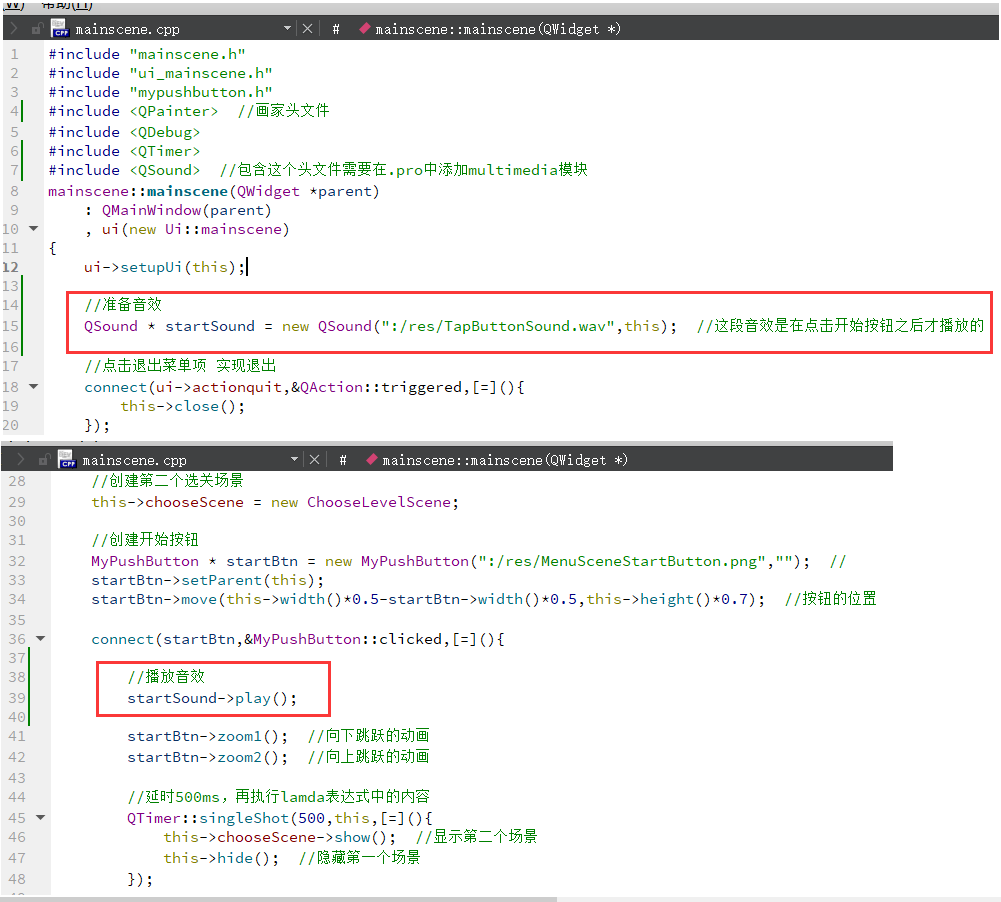Click the this->hide(); statement
1001x902 pixels.
[221, 858]
